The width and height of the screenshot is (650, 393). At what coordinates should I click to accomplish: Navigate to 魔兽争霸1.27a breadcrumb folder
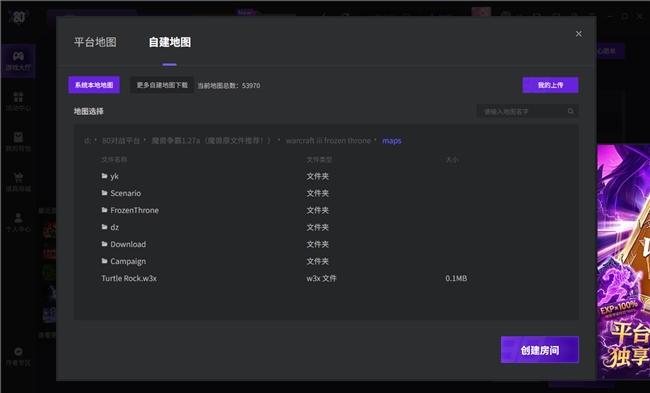pyautogui.click(x=211, y=141)
